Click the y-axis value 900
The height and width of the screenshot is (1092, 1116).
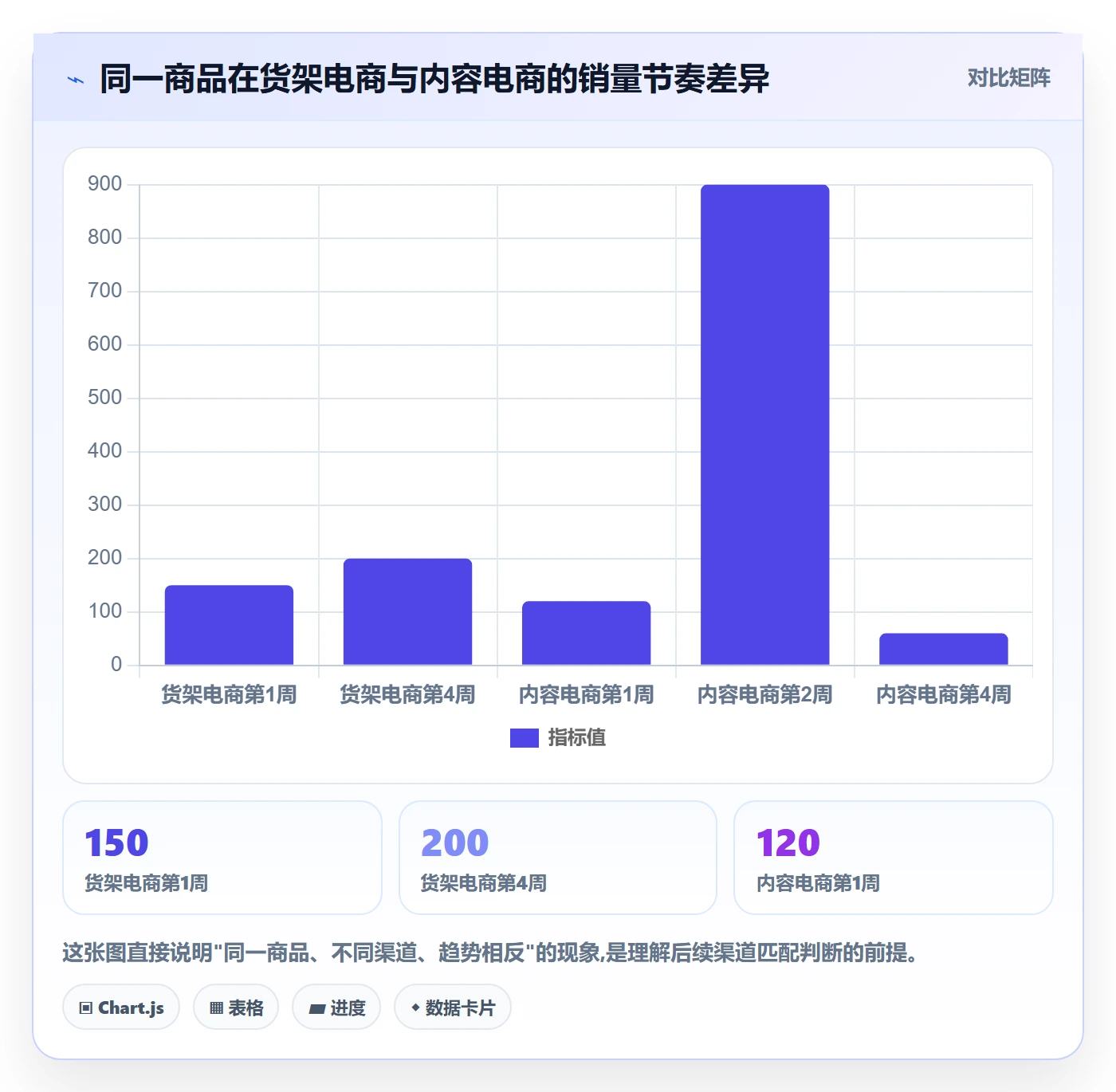(105, 184)
